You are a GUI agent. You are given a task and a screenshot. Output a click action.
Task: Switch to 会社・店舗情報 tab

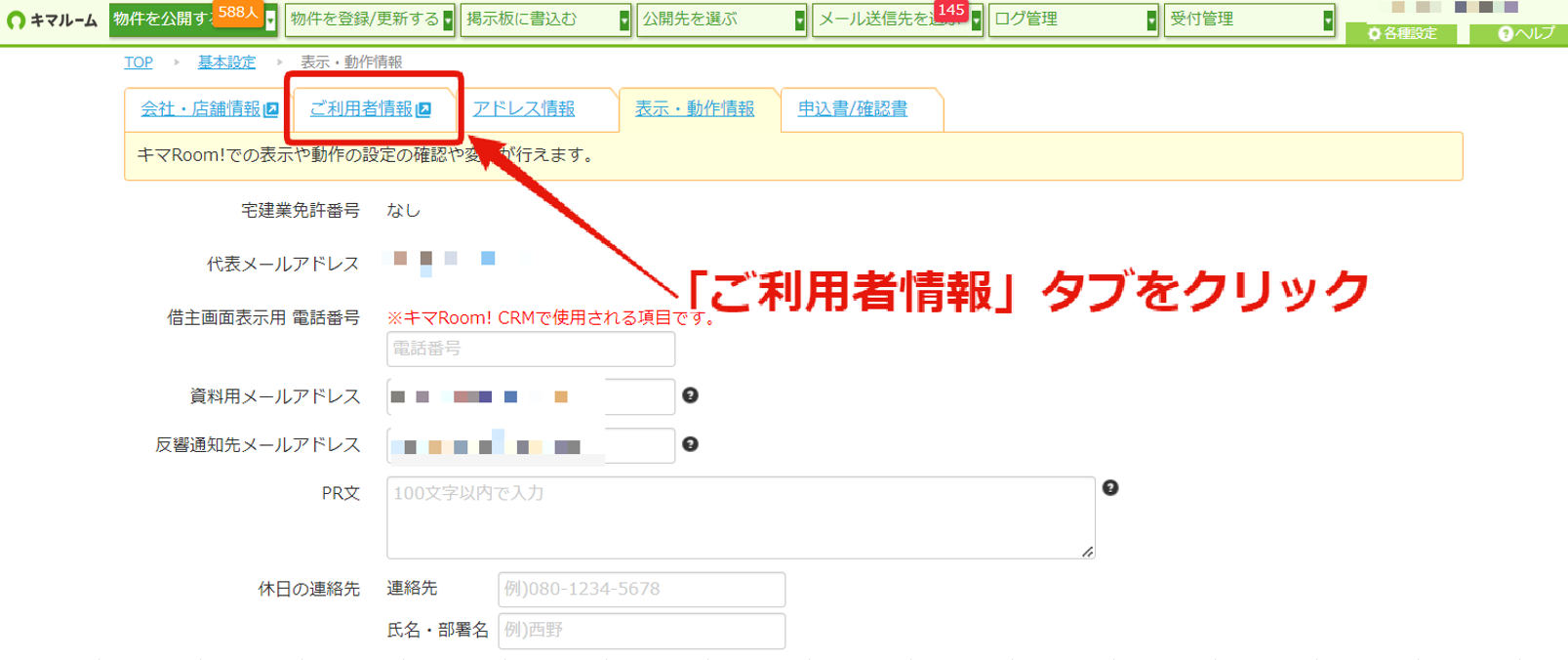pyautogui.click(x=209, y=109)
